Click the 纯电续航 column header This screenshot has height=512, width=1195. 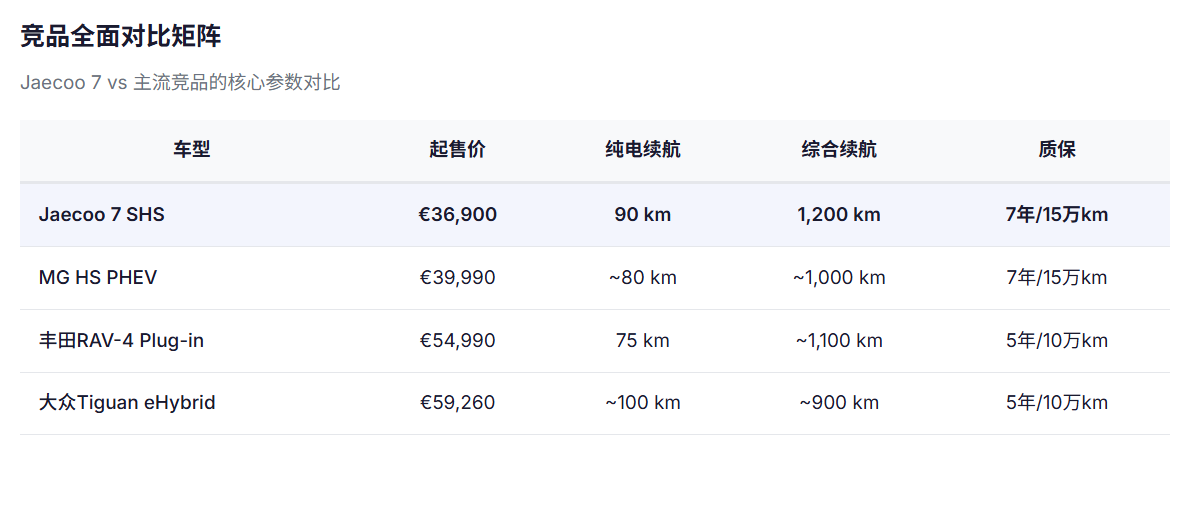(643, 150)
